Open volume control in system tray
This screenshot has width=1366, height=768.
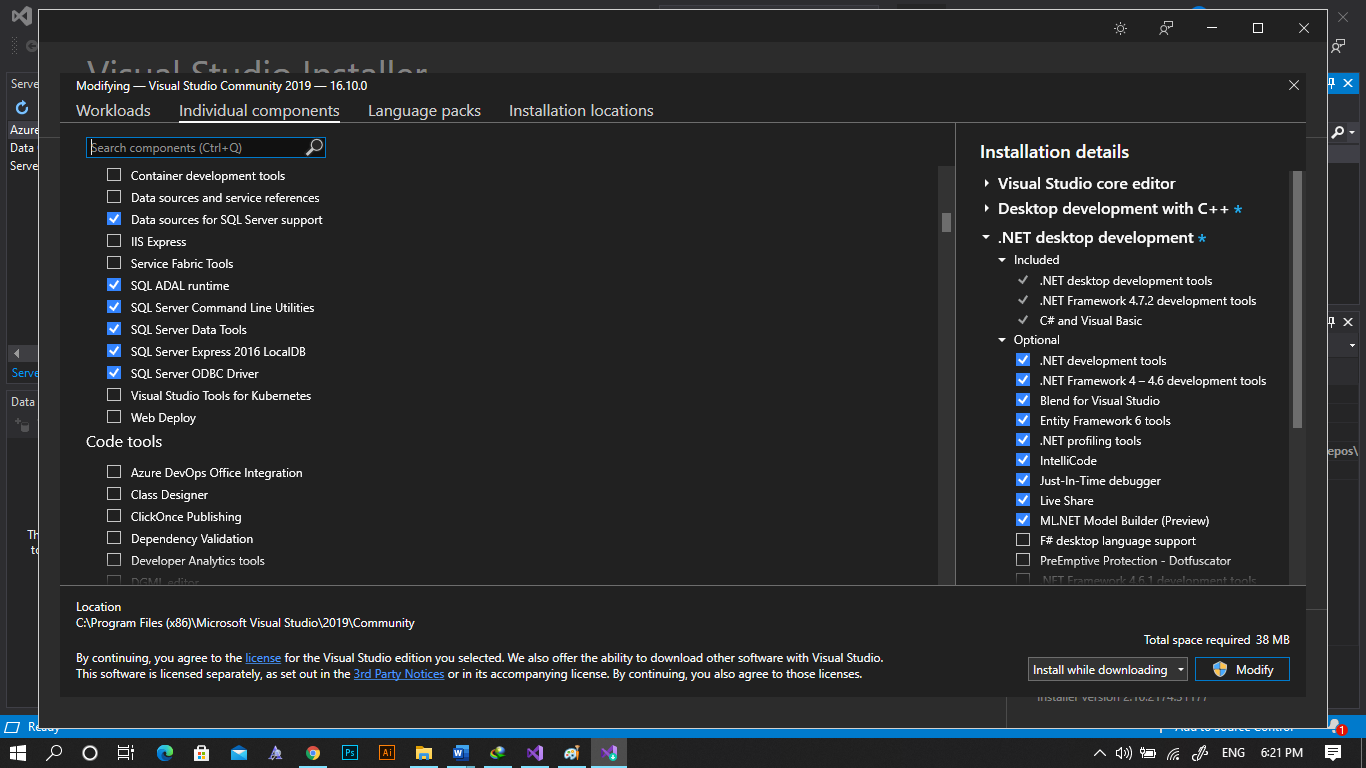[x=1123, y=753]
